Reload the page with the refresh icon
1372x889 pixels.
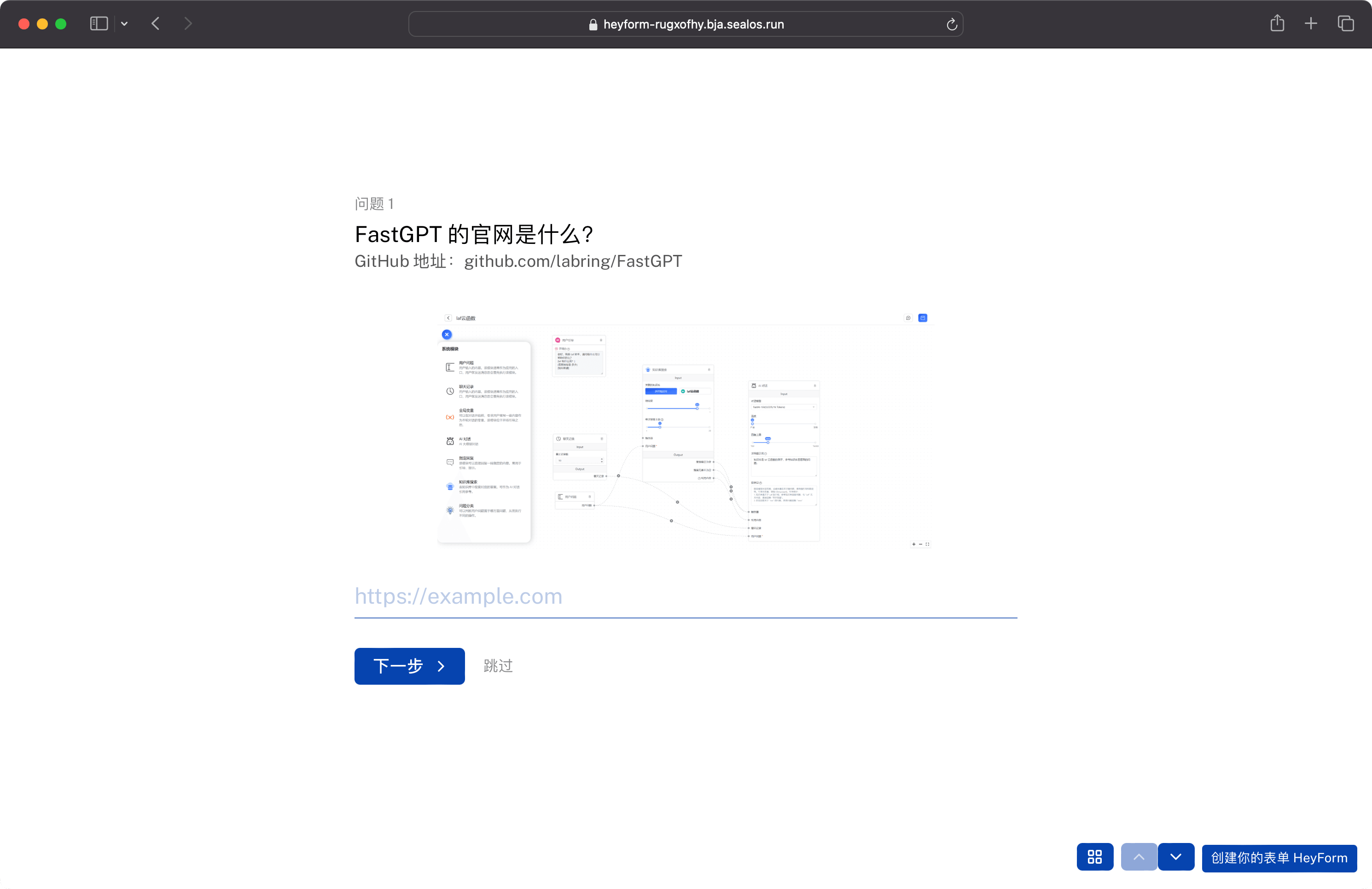point(952,24)
